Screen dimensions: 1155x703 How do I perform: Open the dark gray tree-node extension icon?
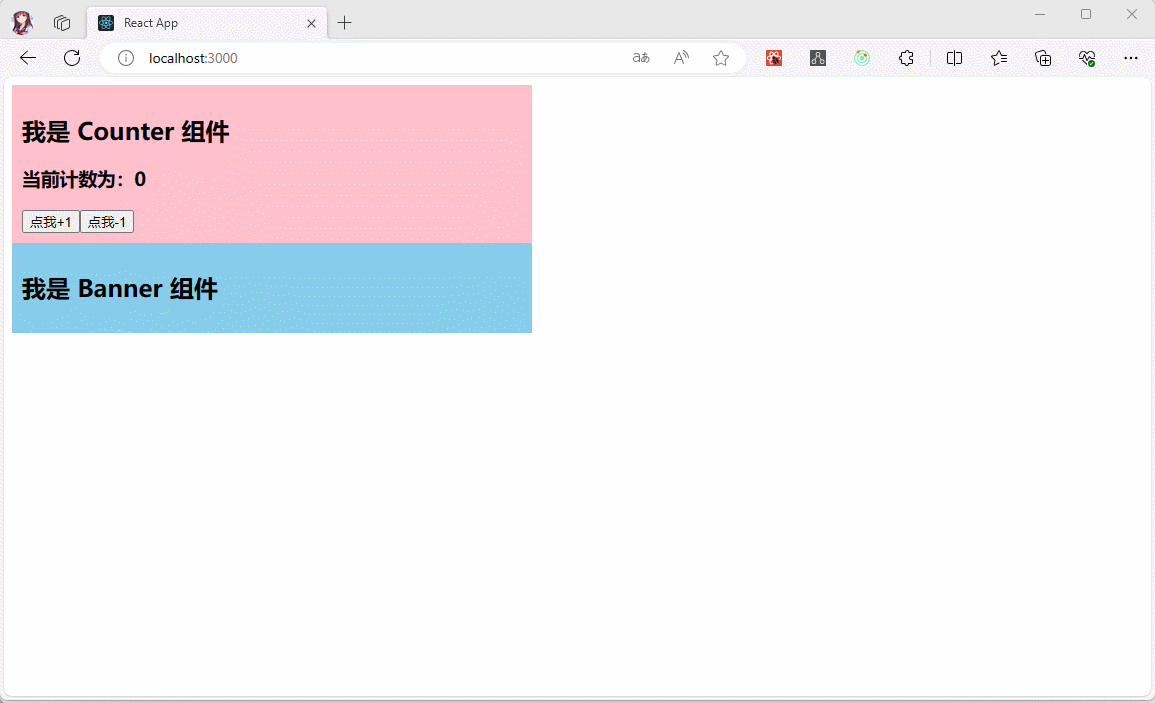(x=818, y=58)
